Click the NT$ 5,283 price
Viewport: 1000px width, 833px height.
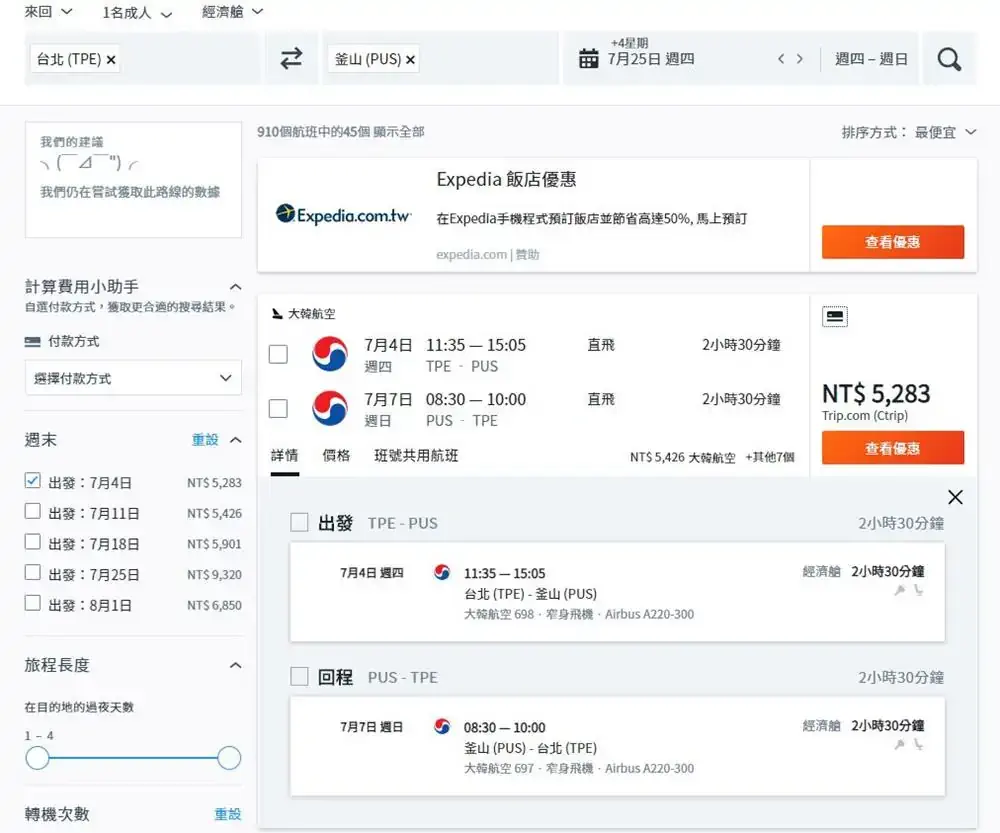876,394
